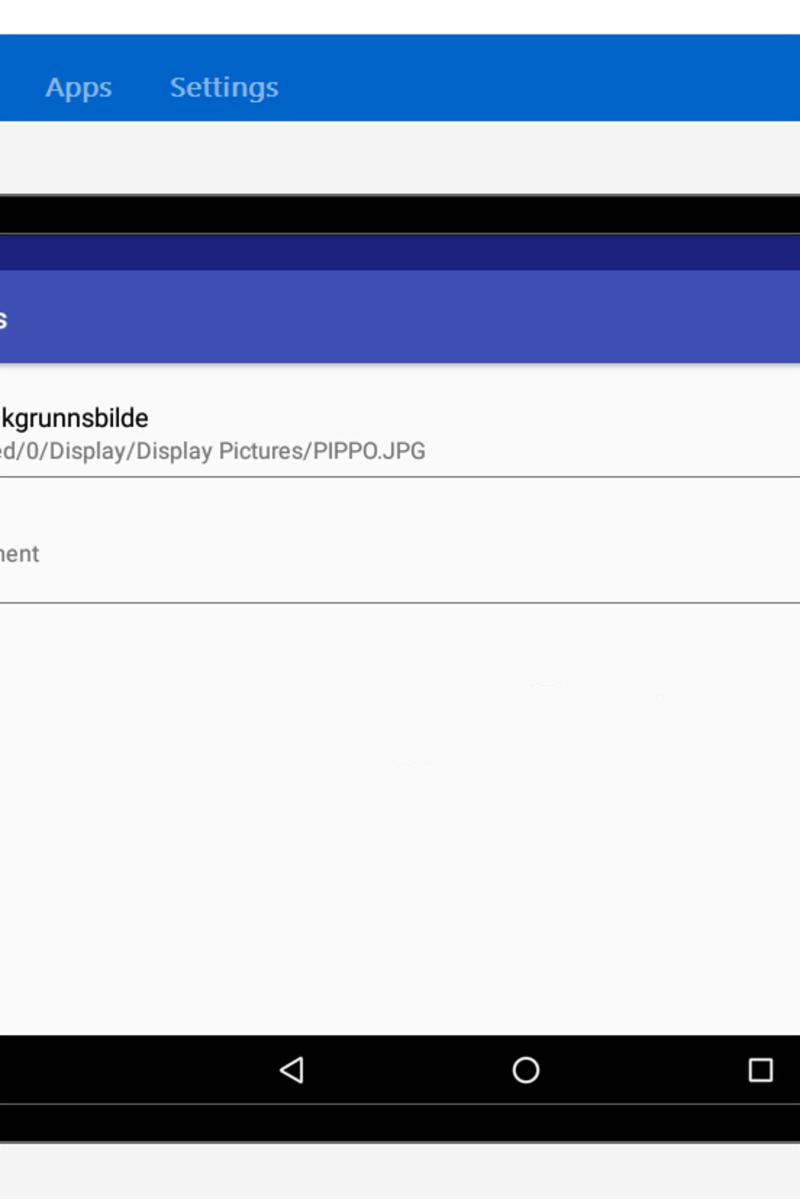Open the bakgrunnsbilde setting entry

pyautogui.click(x=400, y=433)
